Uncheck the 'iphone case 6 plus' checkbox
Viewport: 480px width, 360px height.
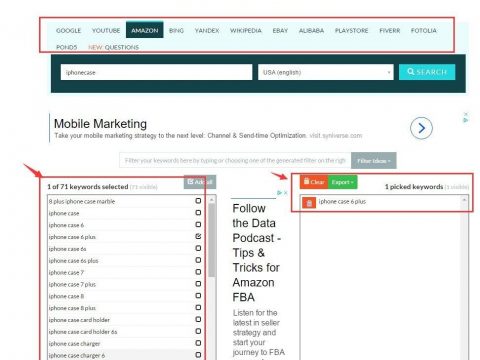coord(198,236)
